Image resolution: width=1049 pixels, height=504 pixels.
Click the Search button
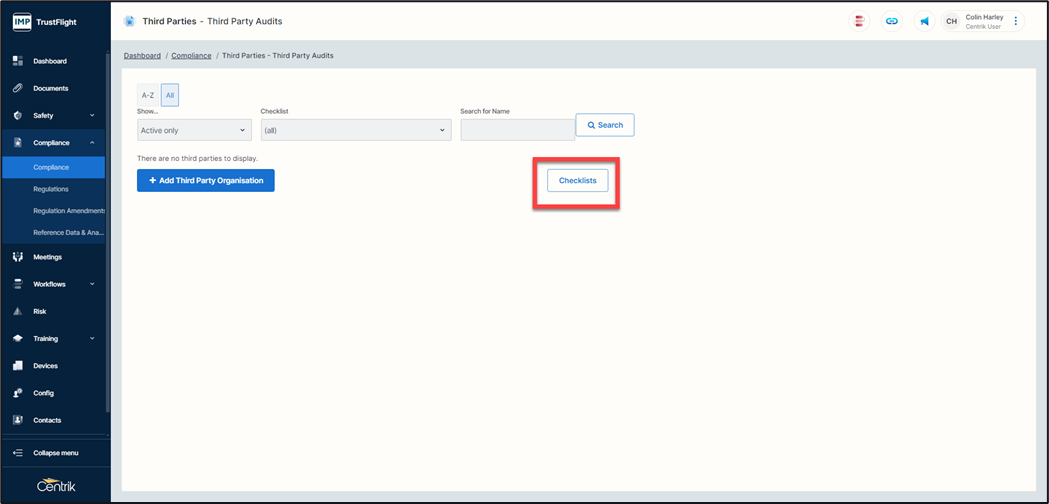click(x=605, y=125)
